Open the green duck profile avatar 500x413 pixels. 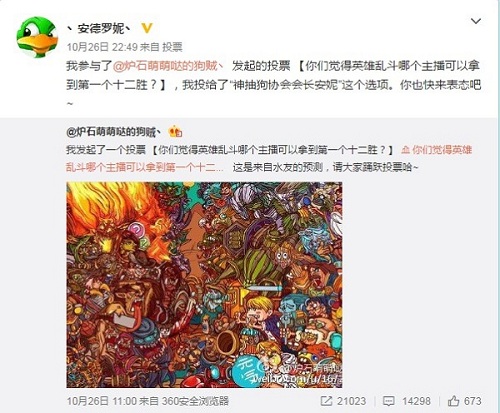point(37,37)
